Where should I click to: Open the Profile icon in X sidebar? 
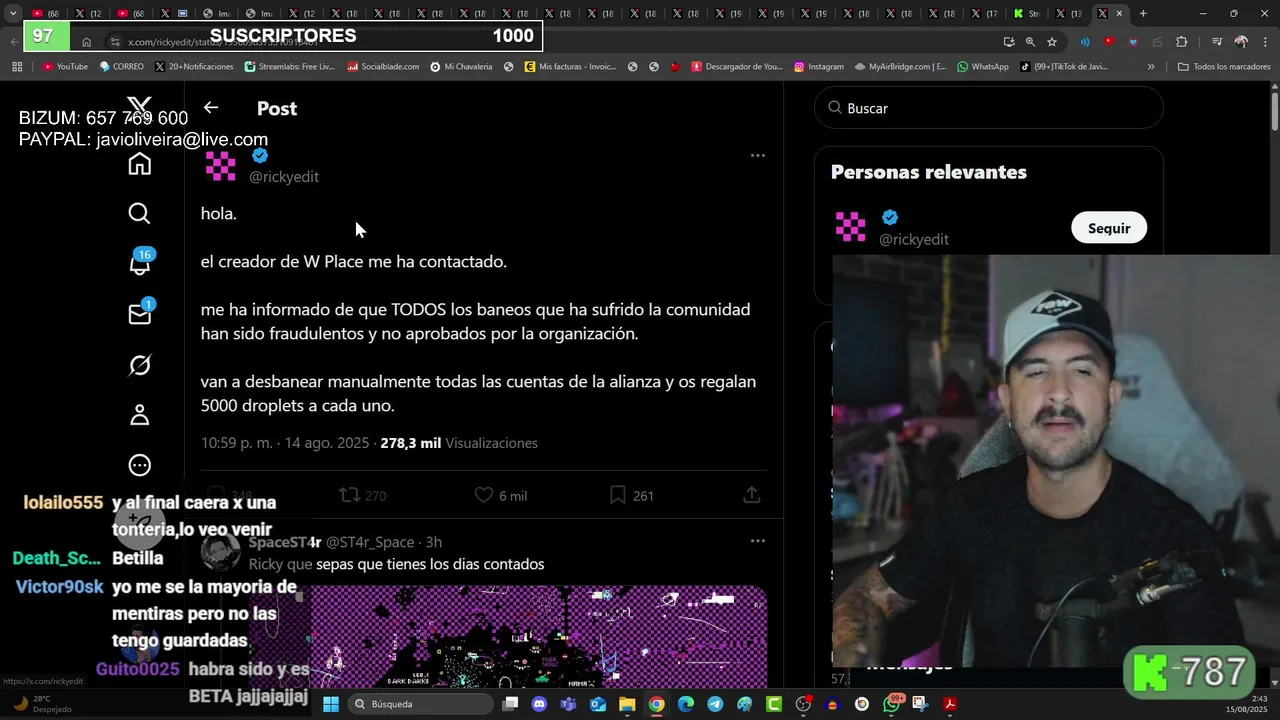pos(140,415)
